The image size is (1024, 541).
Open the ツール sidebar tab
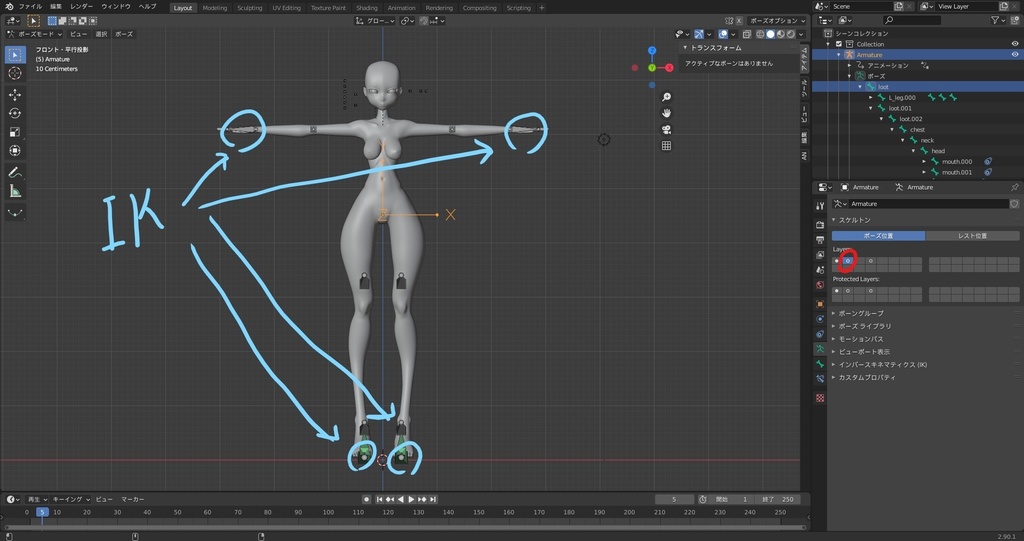point(804,88)
